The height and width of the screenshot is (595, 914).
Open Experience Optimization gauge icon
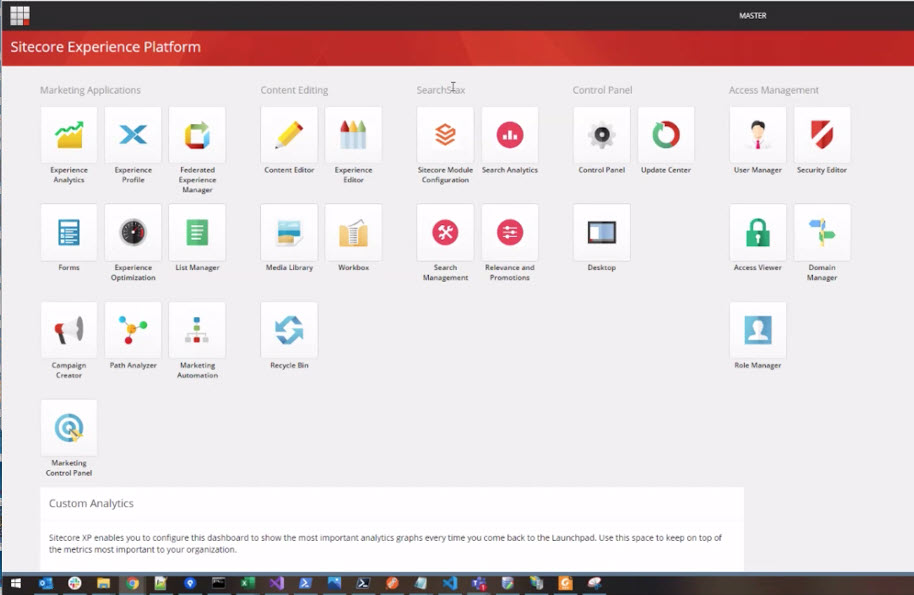click(x=133, y=233)
